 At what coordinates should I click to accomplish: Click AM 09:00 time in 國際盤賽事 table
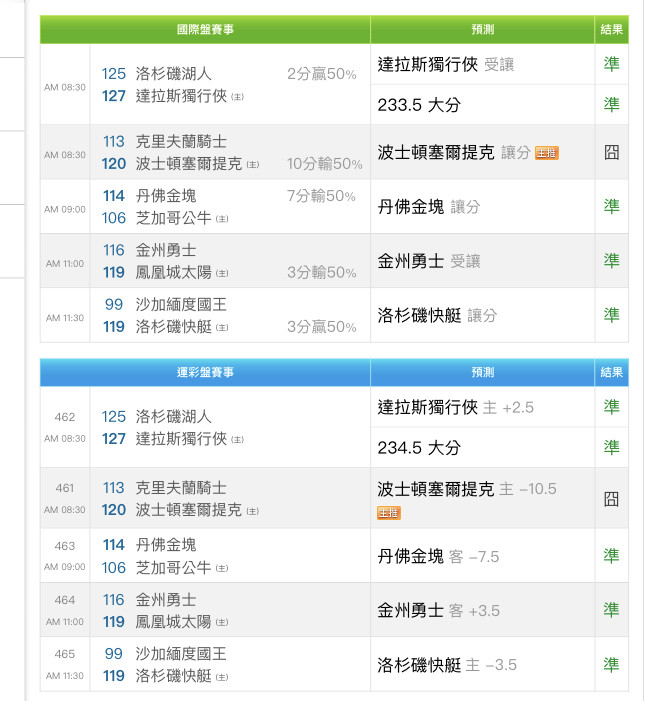click(65, 209)
